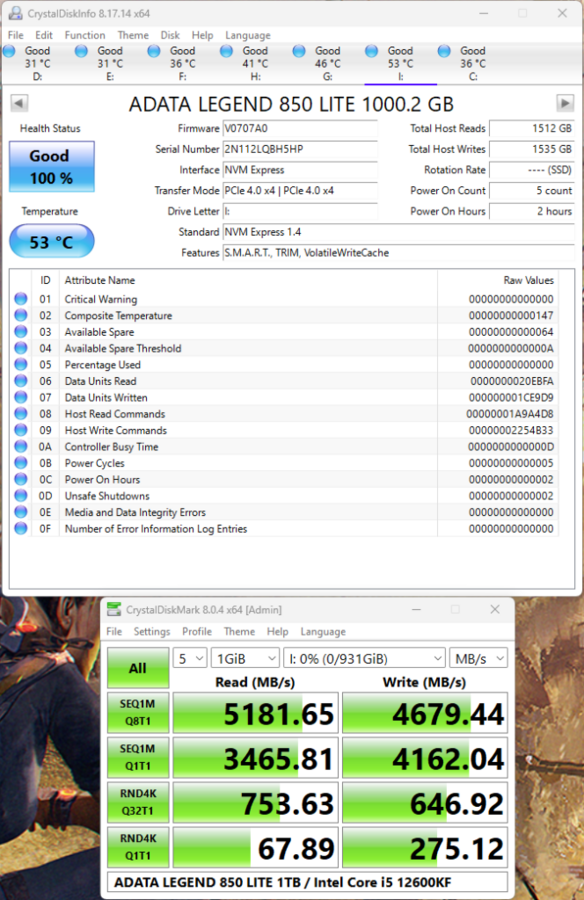Run all benchmarks with All button
Image resolution: width=584 pixels, height=900 pixels.
pos(138,668)
